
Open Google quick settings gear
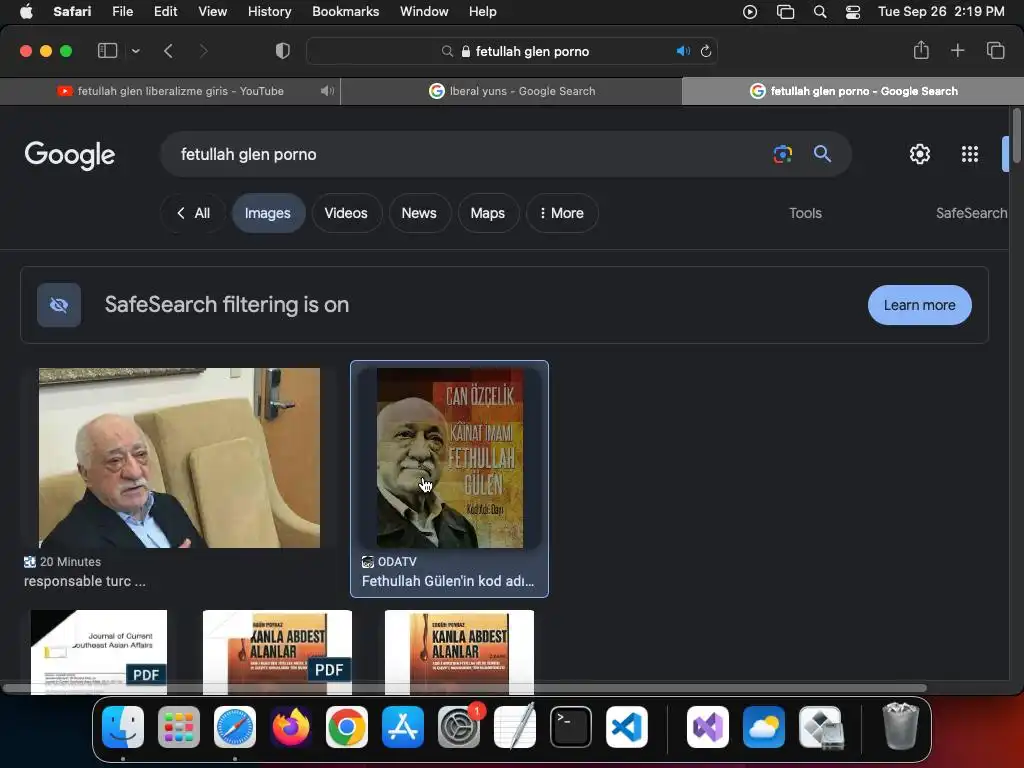pos(920,154)
